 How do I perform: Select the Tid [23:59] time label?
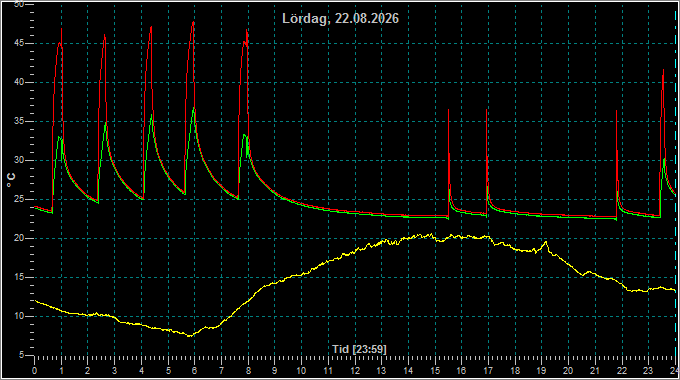pos(359,349)
